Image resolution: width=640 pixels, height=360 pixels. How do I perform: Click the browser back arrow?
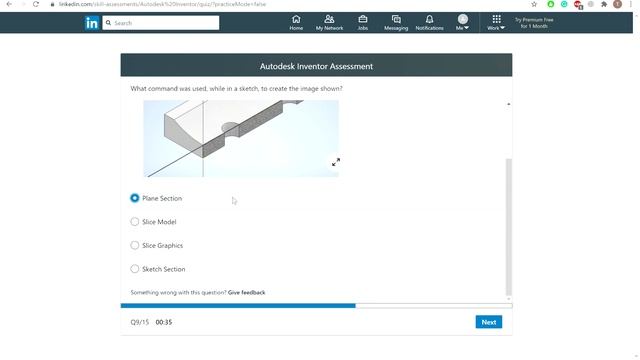tap(9, 4)
